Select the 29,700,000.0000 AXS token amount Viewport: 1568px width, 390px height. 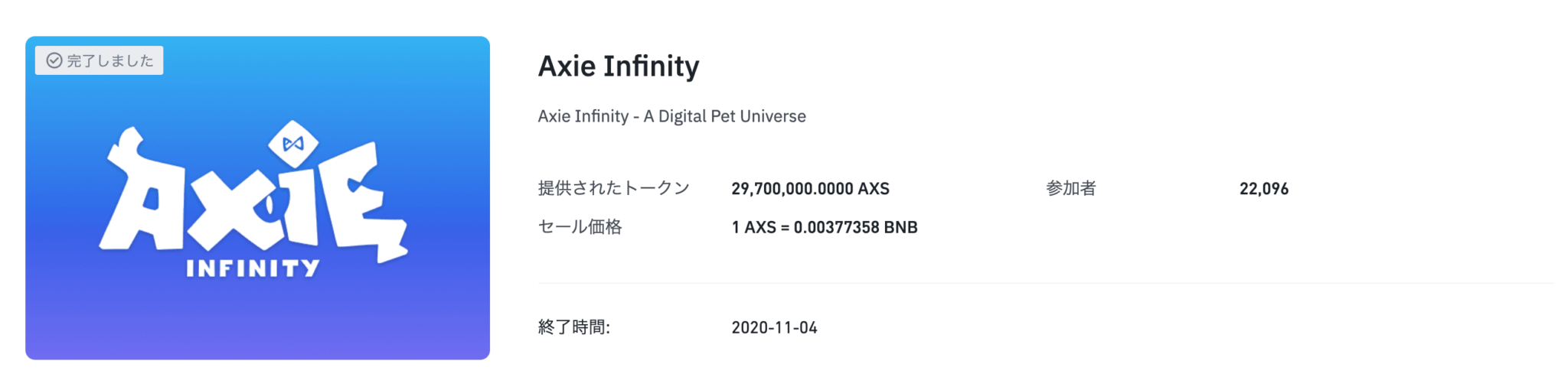pyautogui.click(x=810, y=189)
